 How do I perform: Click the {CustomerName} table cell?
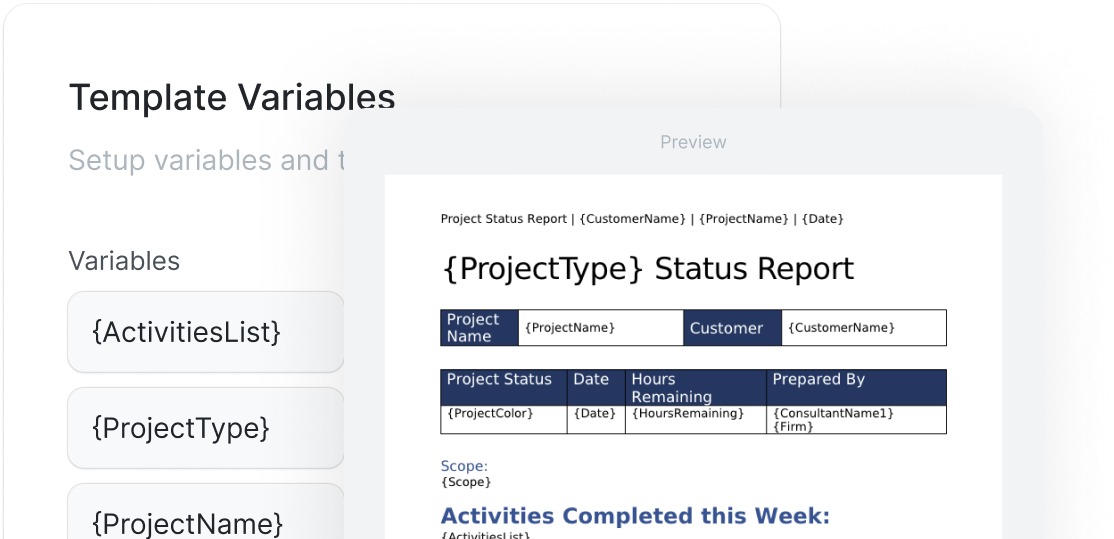click(864, 328)
